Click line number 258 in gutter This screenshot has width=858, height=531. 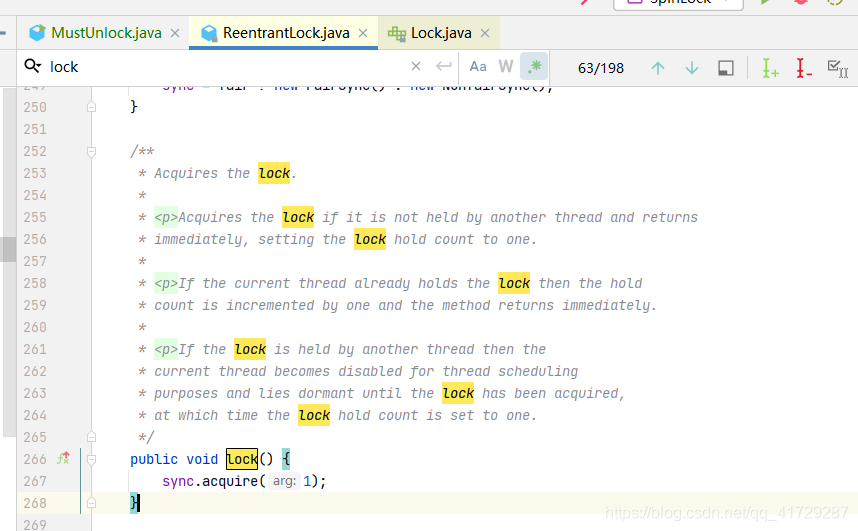(35, 283)
